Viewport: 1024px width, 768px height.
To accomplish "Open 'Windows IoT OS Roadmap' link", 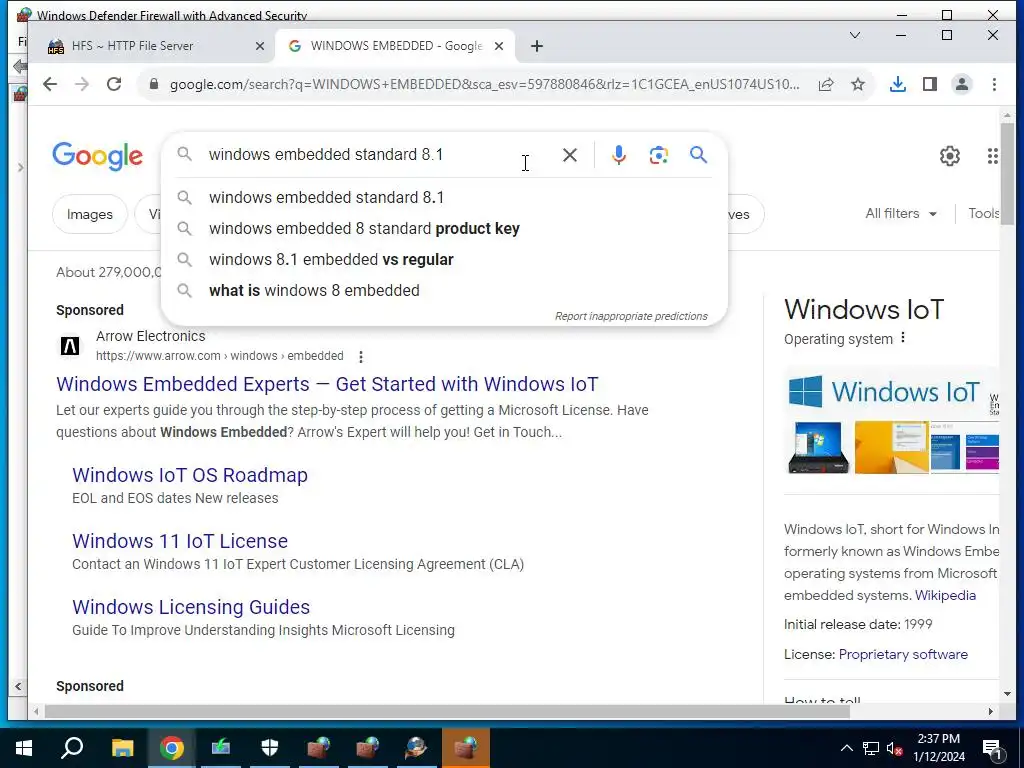I will point(189,475).
